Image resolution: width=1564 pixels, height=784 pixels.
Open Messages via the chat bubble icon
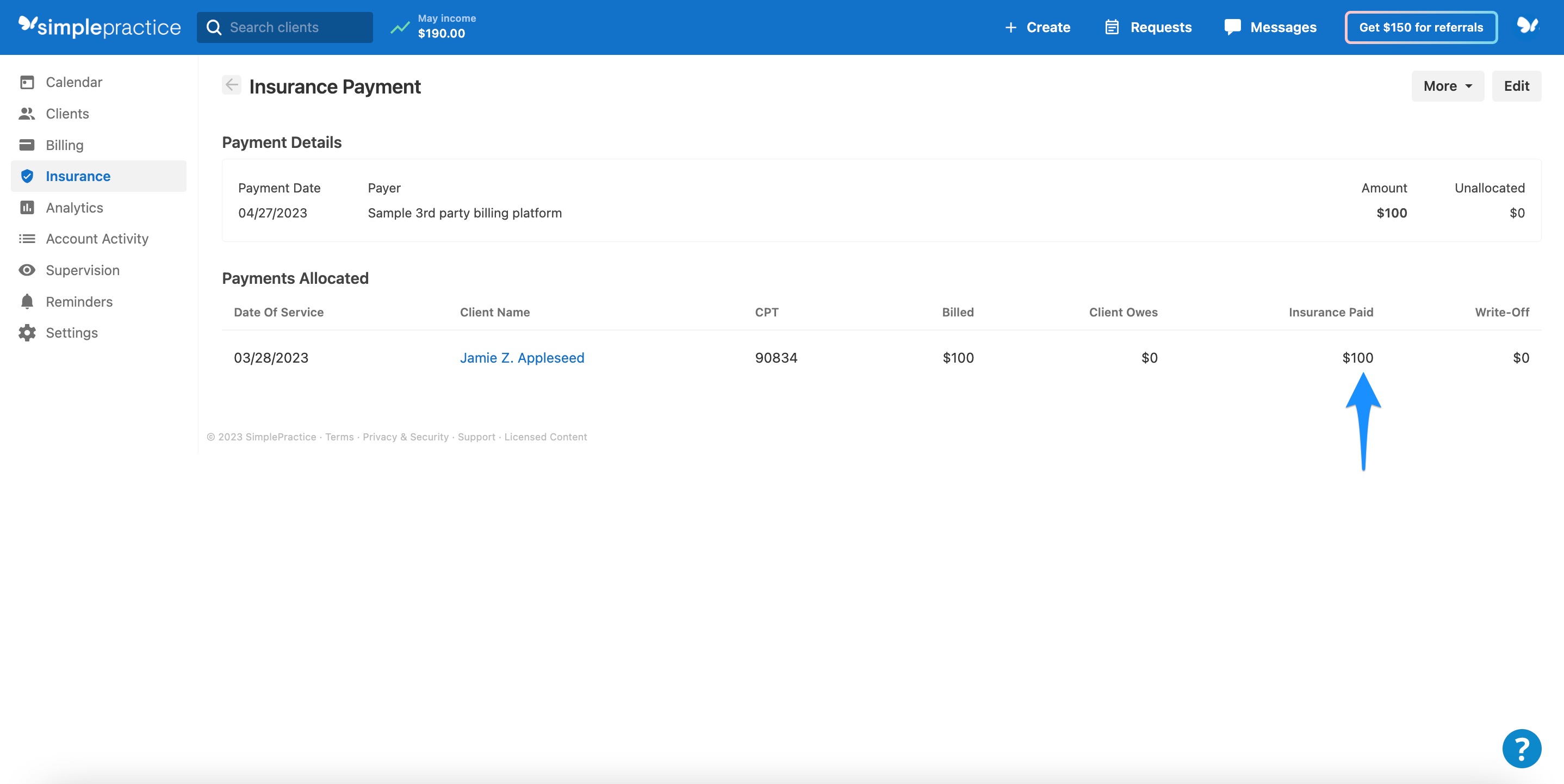[1232, 27]
